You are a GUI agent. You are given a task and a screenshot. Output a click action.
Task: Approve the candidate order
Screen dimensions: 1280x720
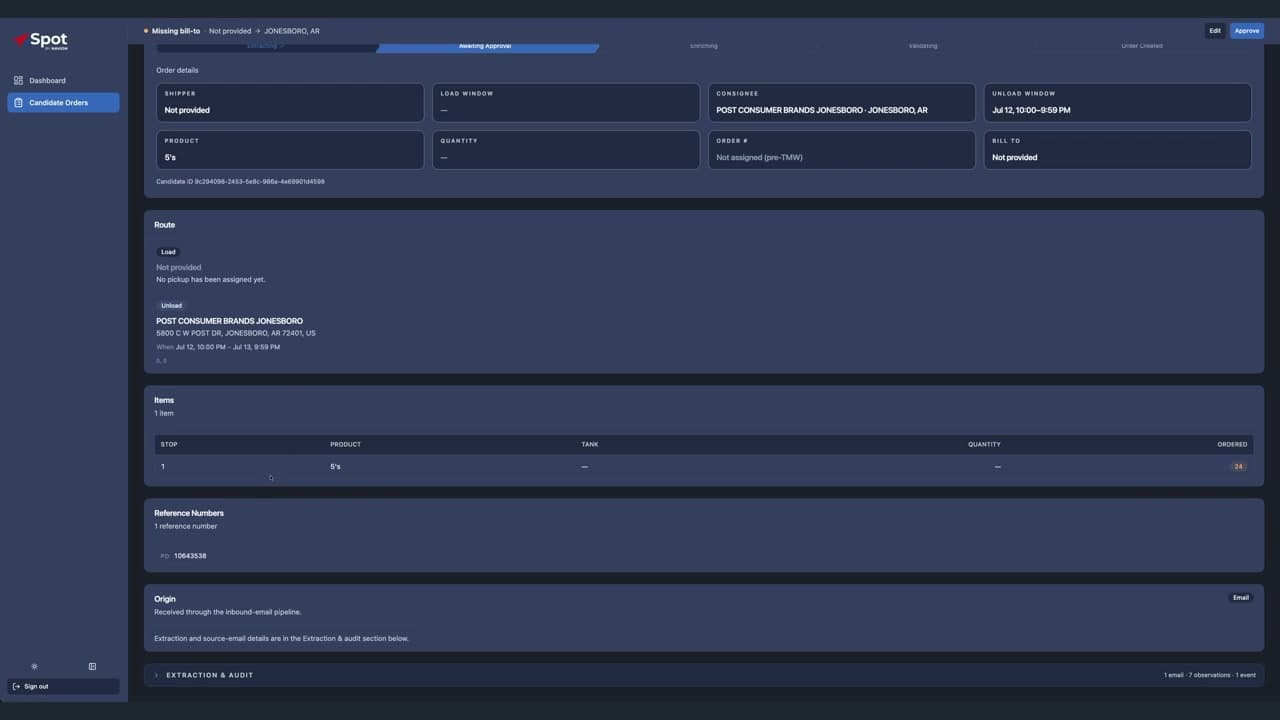click(x=1246, y=31)
